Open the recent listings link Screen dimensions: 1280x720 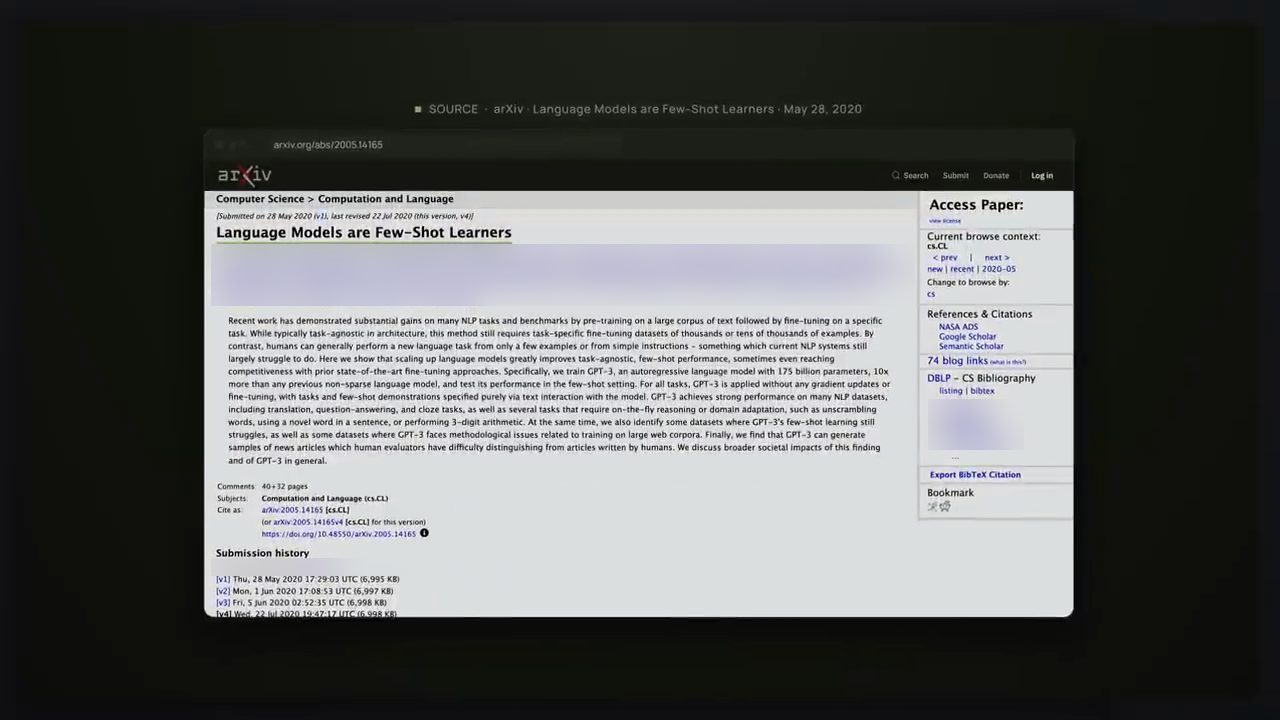962,269
